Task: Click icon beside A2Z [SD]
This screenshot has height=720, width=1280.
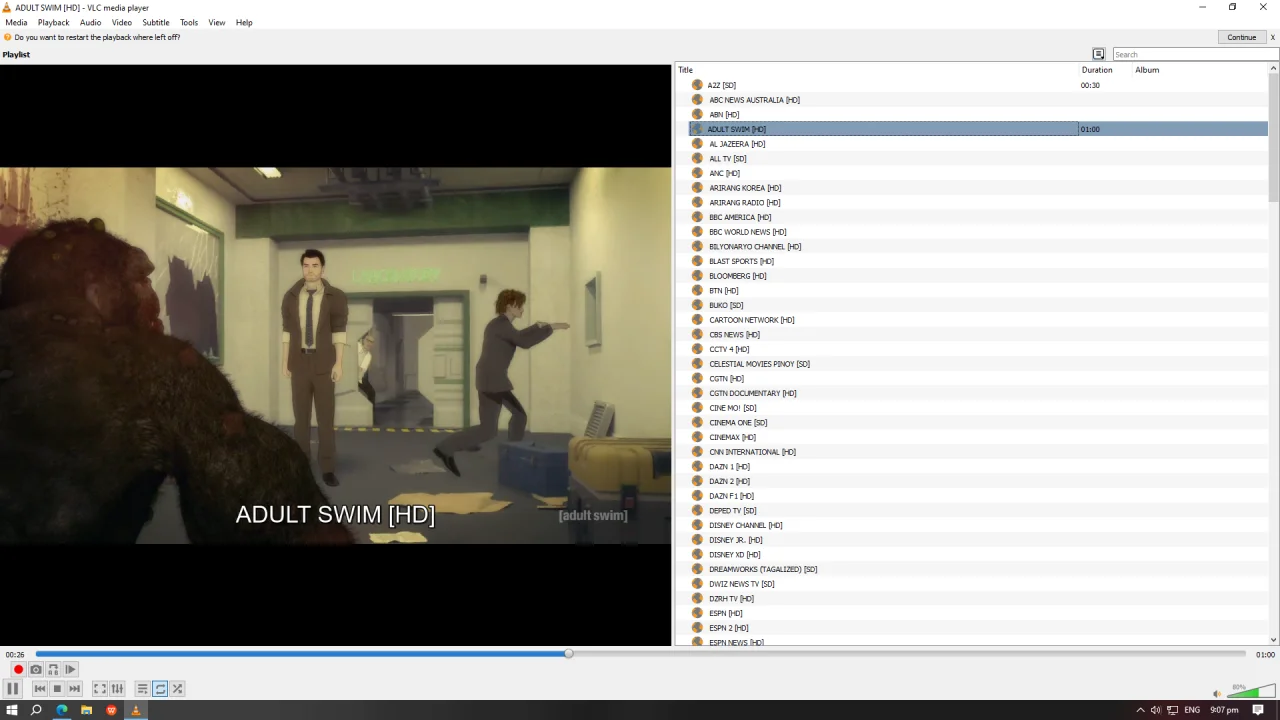Action: (x=698, y=85)
